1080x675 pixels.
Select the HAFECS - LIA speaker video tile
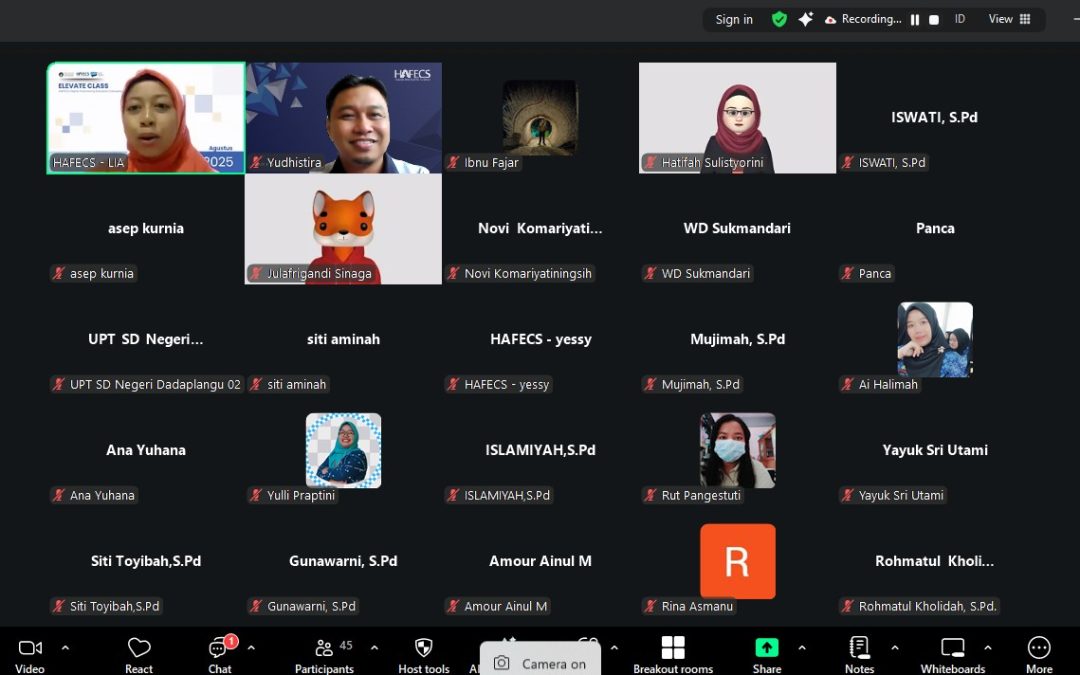click(x=146, y=118)
